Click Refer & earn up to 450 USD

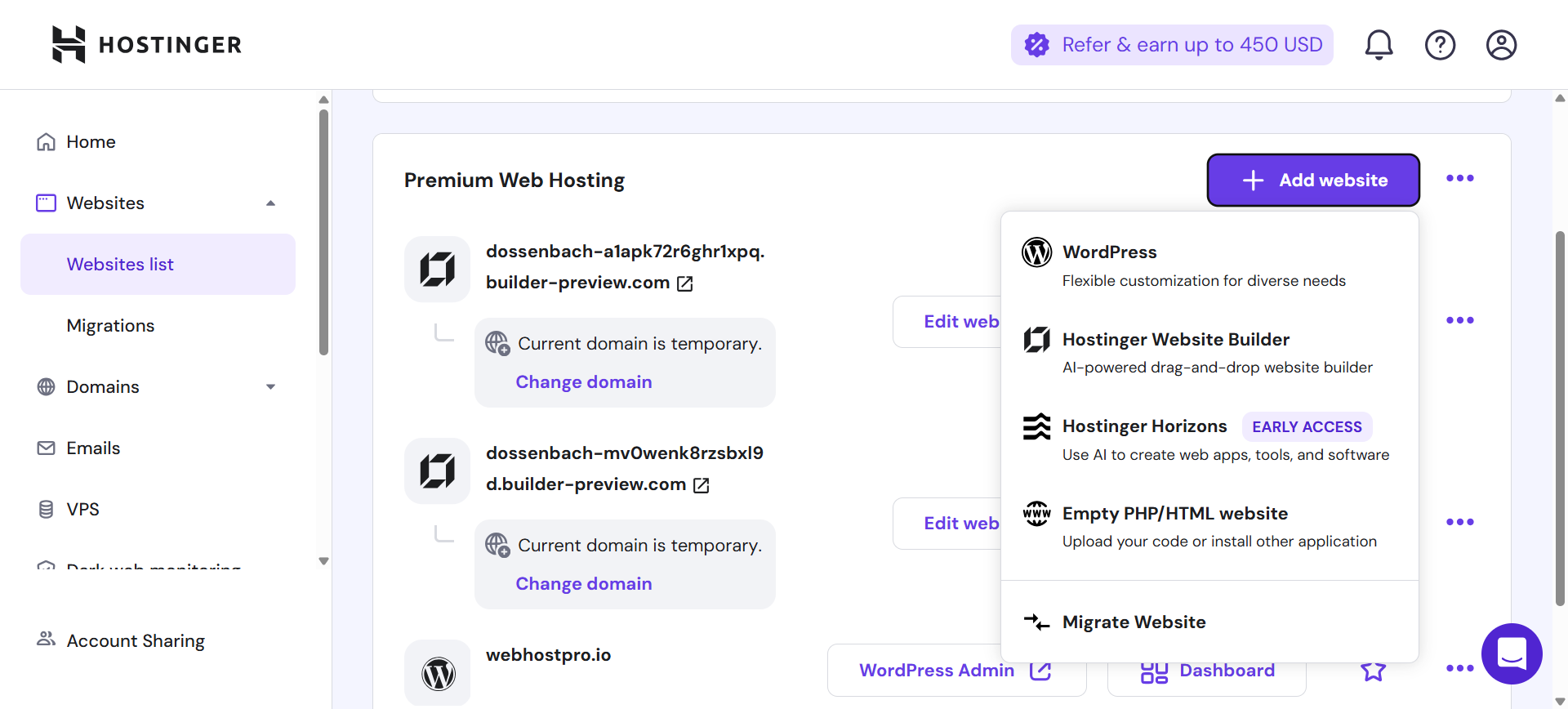pyautogui.click(x=1172, y=45)
